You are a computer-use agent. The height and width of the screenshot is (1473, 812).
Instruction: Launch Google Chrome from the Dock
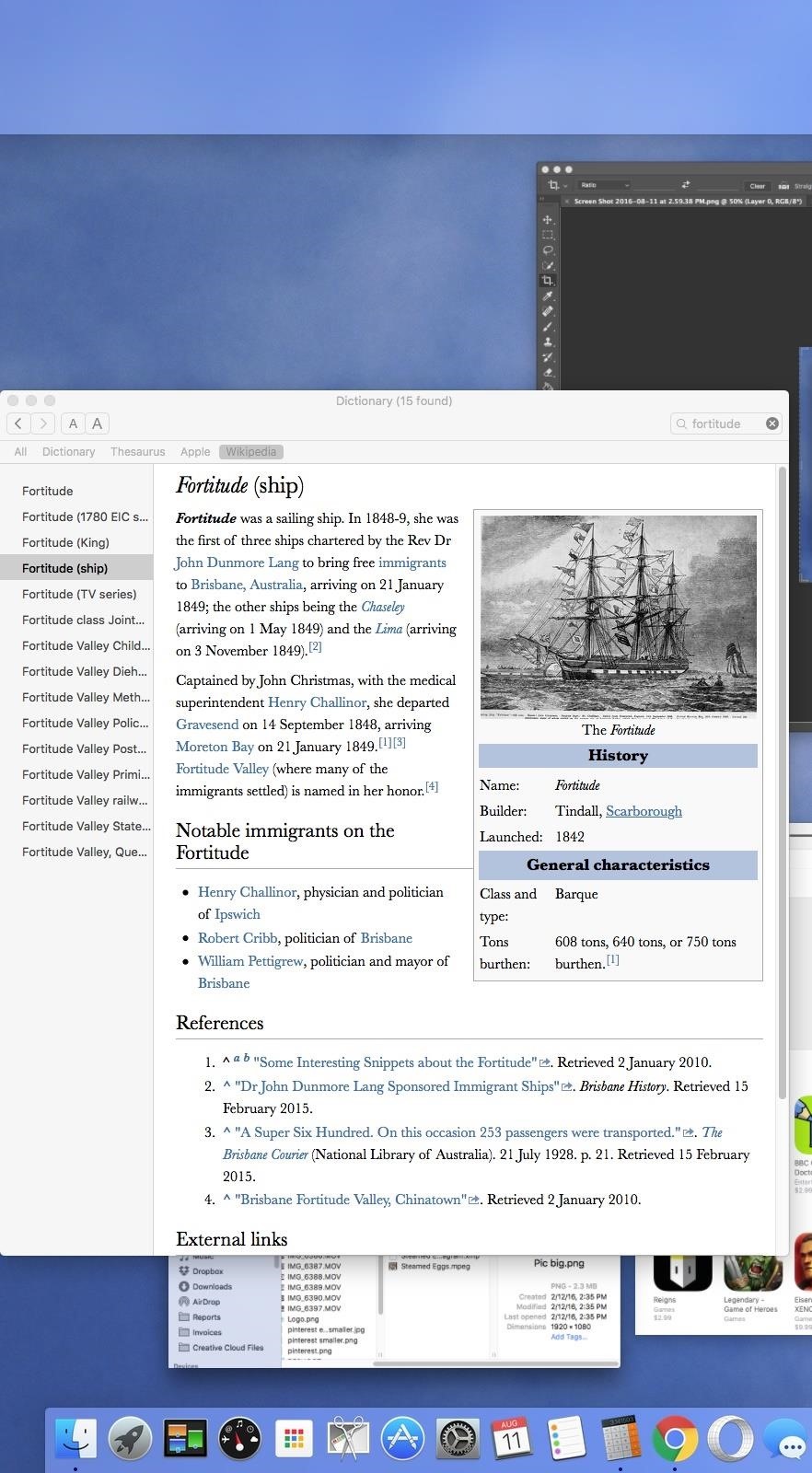pos(675,1437)
